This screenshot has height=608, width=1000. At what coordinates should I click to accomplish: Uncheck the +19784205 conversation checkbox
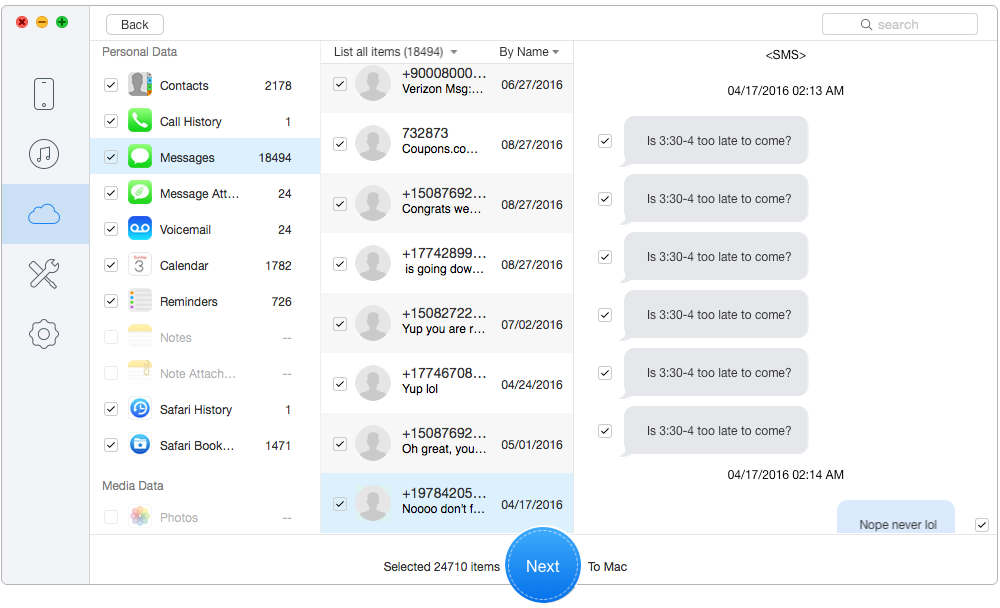point(340,503)
